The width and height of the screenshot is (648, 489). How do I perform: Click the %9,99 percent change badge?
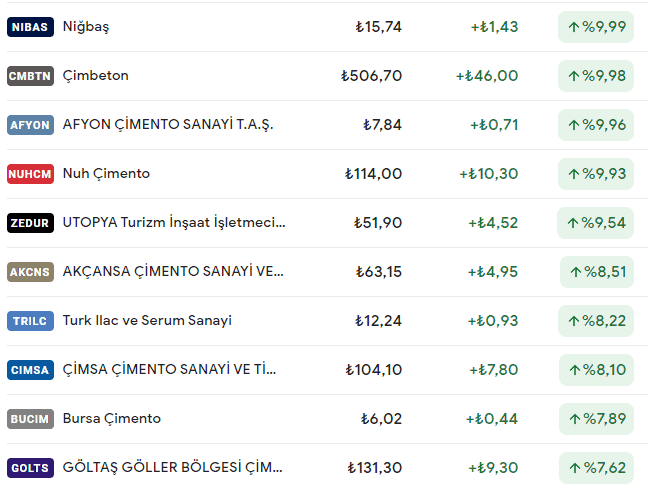(x=596, y=27)
